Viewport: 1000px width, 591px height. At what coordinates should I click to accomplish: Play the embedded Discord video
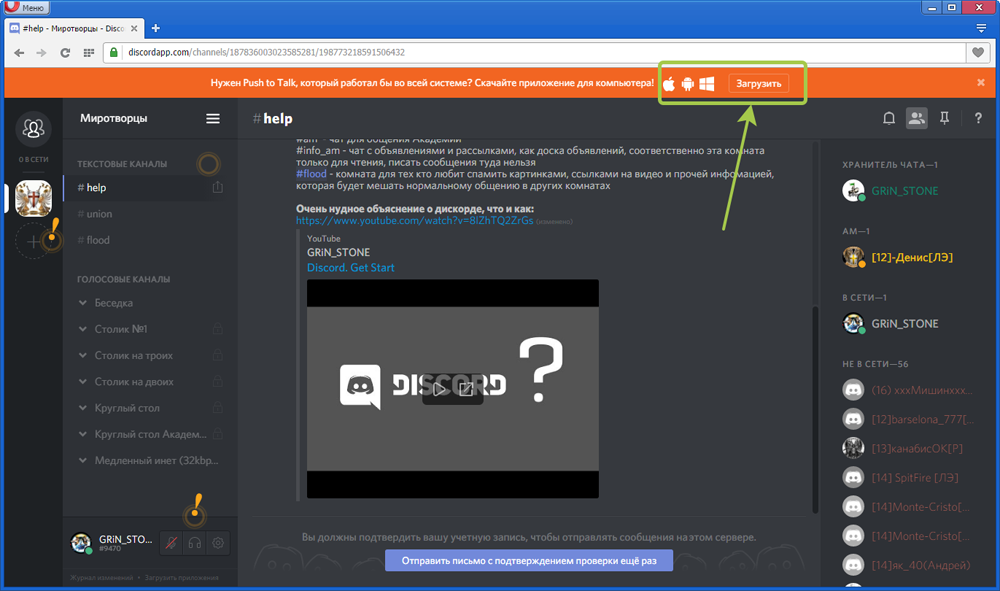439,389
